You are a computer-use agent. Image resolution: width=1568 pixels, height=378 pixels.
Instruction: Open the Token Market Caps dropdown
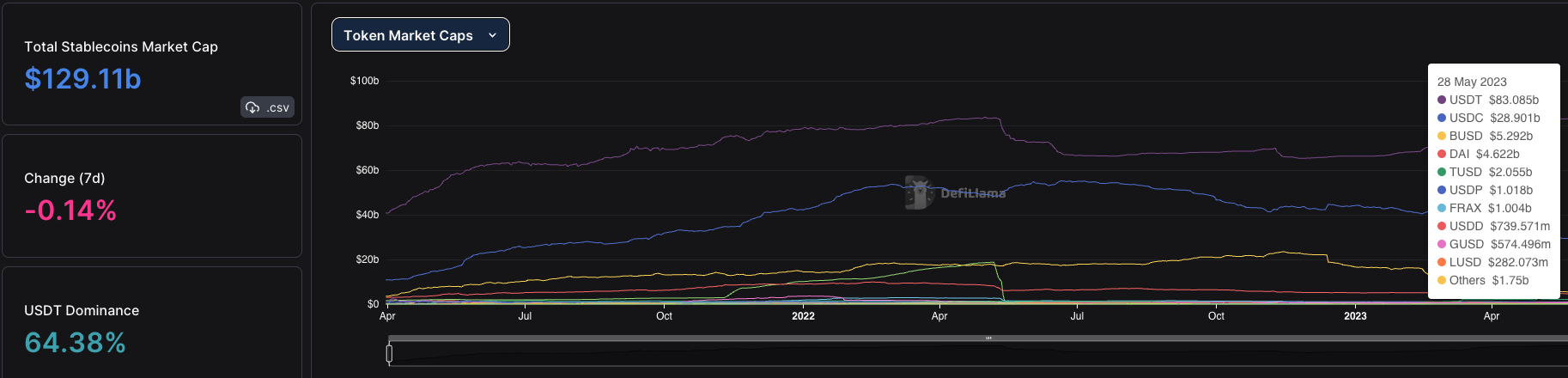[421, 35]
